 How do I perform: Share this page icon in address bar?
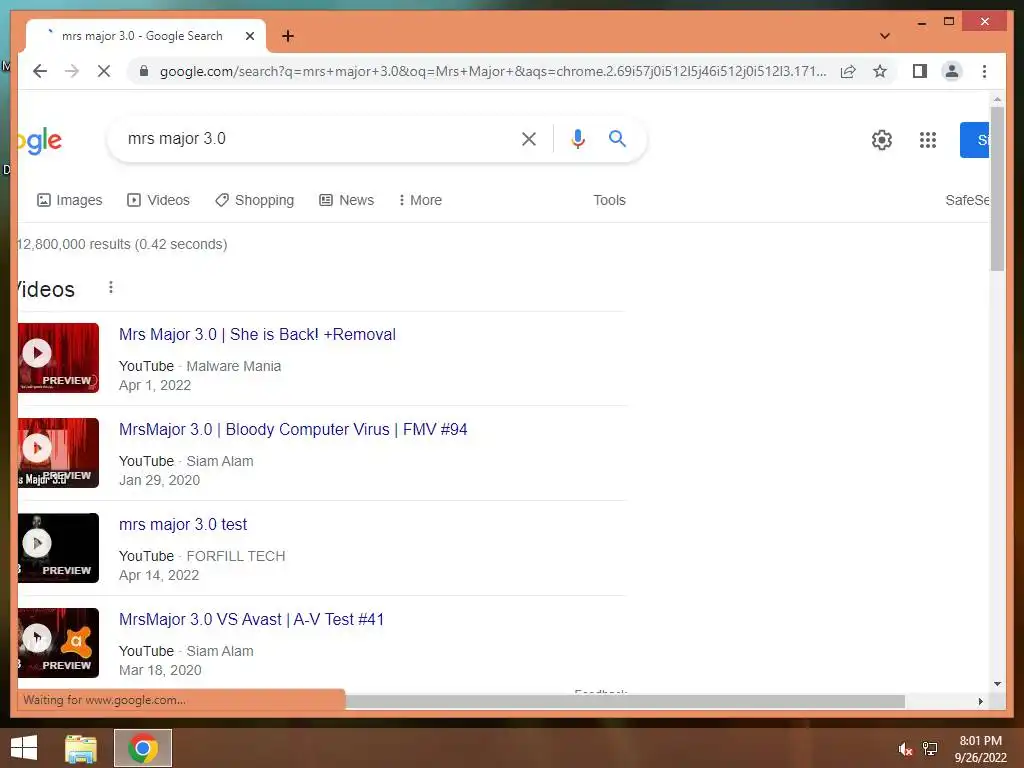[x=848, y=71]
